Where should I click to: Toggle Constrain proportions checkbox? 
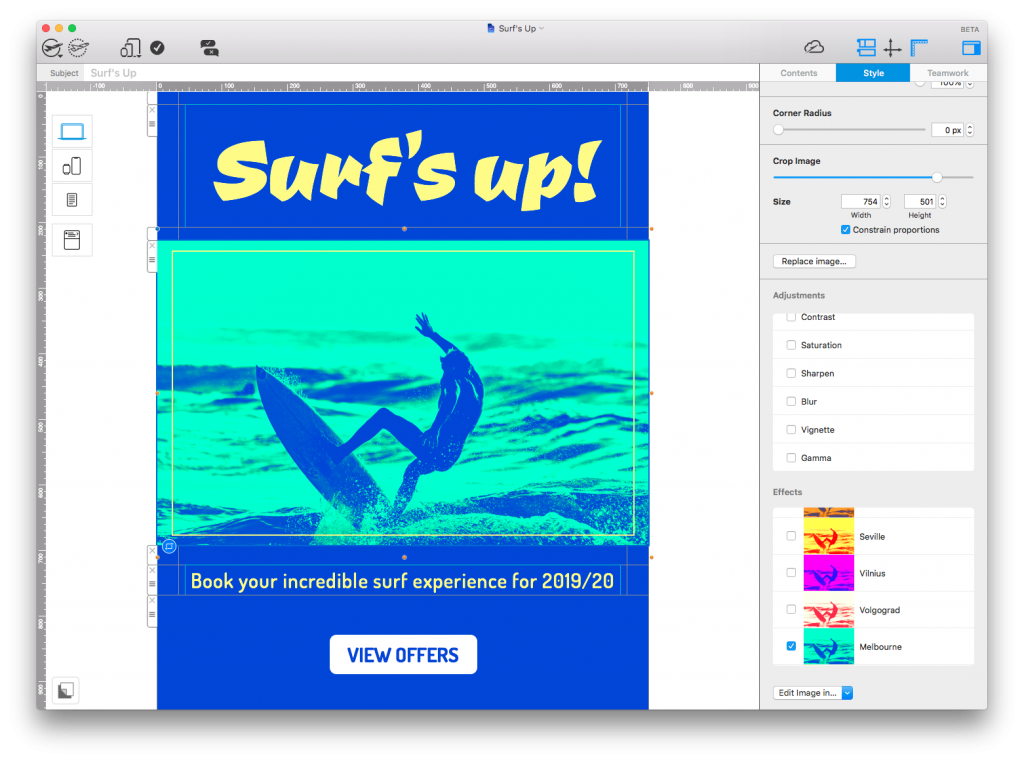pos(845,230)
